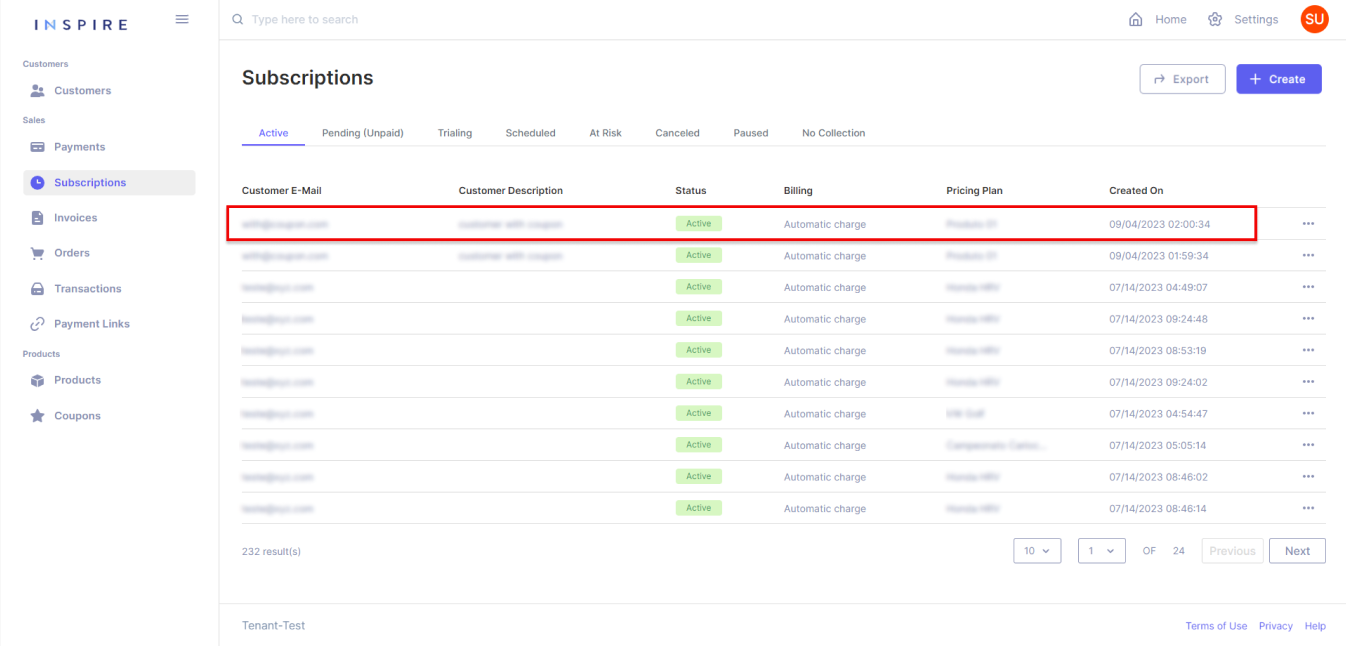Open actions menu for 07/14/2023 04:54:47 row
The width and height of the screenshot is (1346, 646).
pos(1308,414)
